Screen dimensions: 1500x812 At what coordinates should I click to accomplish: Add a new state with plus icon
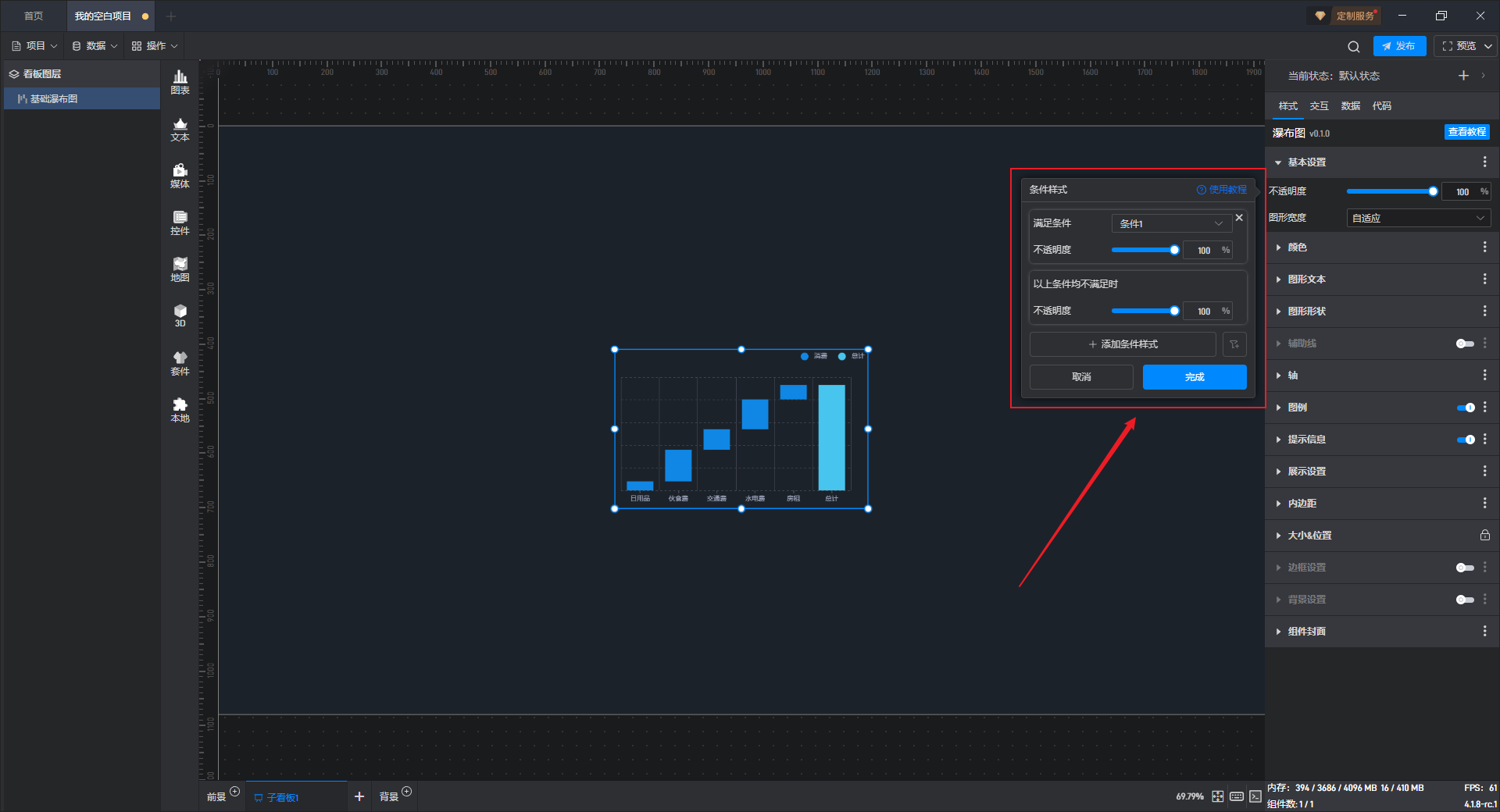tap(1463, 76)
